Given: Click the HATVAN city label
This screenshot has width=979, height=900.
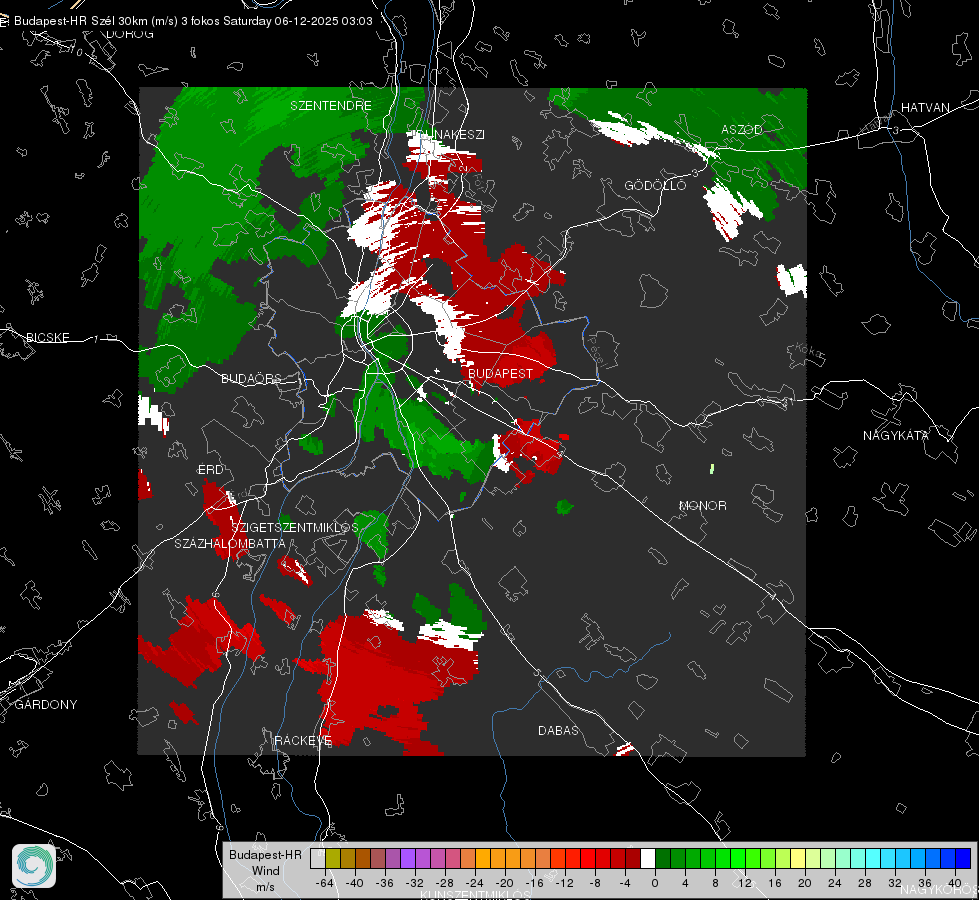Looking at the screenshot, I should (925, 108).
